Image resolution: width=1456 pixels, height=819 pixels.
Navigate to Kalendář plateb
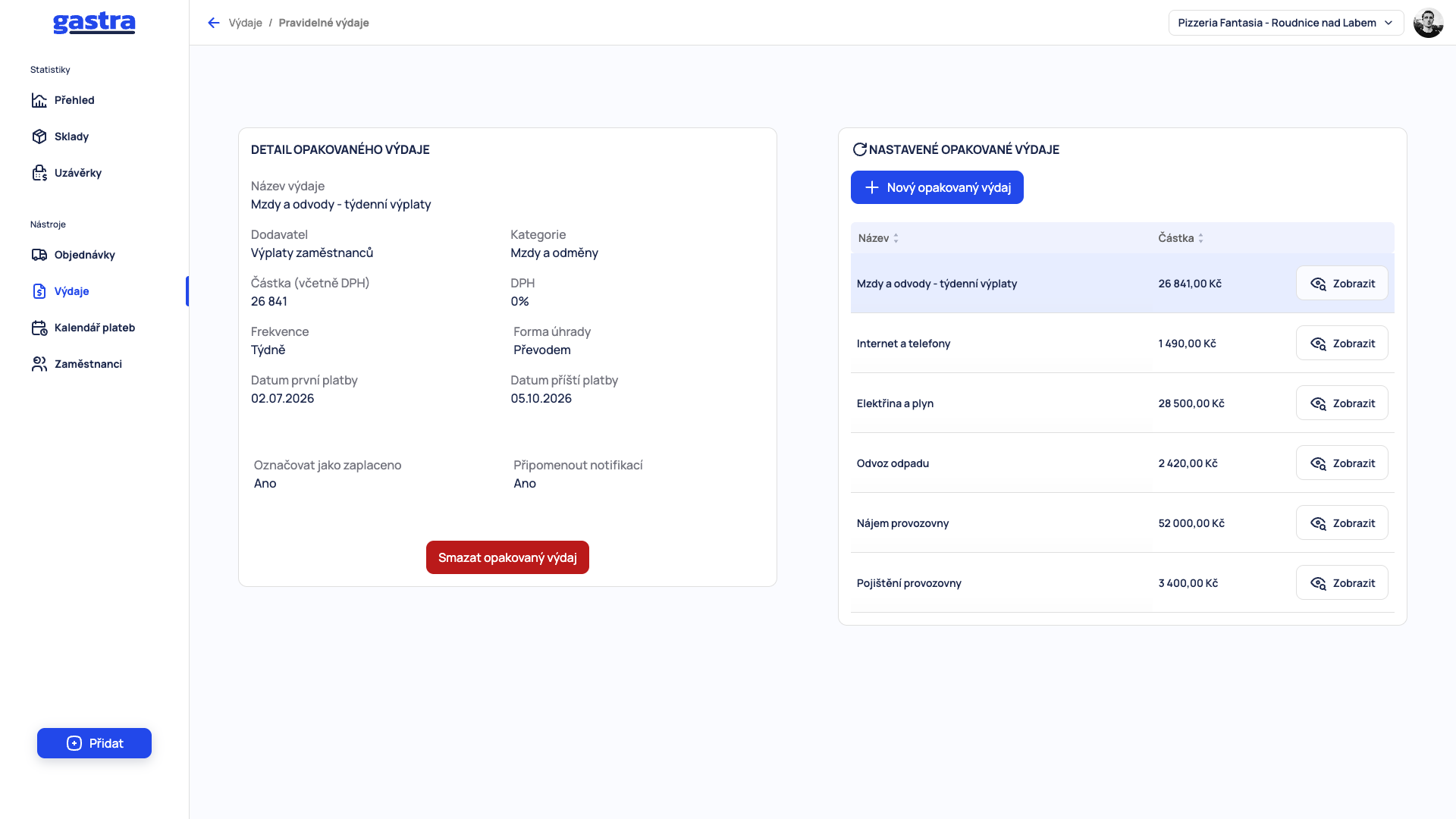tap(94, 328)
